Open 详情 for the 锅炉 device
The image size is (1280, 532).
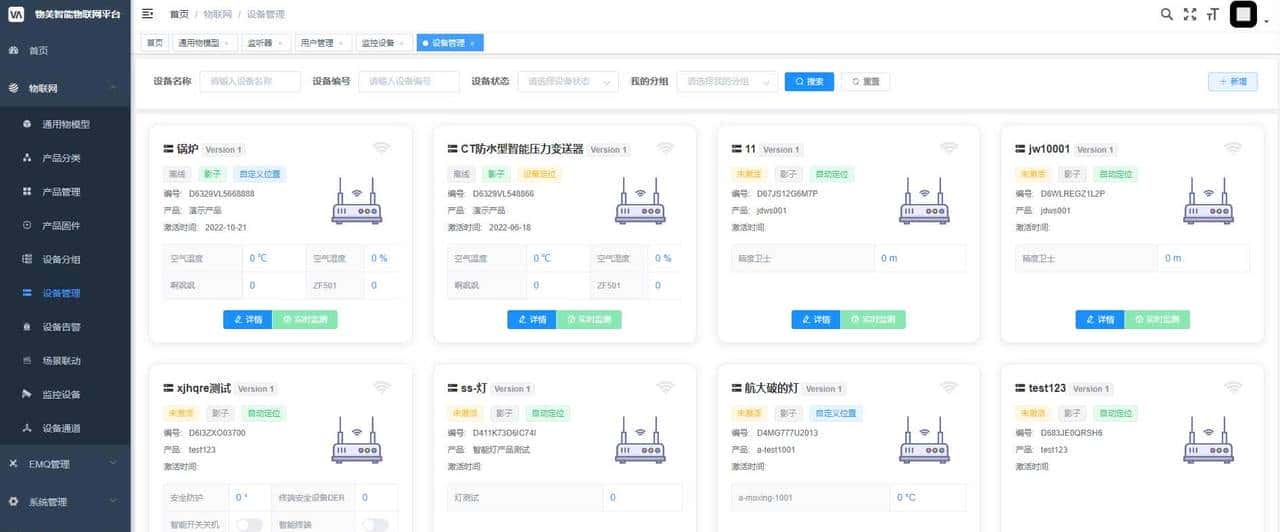pyautogui.click(x=248, y=320)
